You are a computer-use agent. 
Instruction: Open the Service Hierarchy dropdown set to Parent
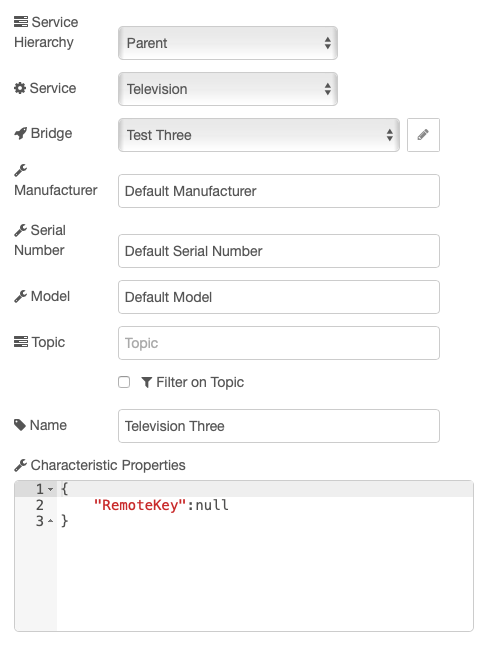228,43
